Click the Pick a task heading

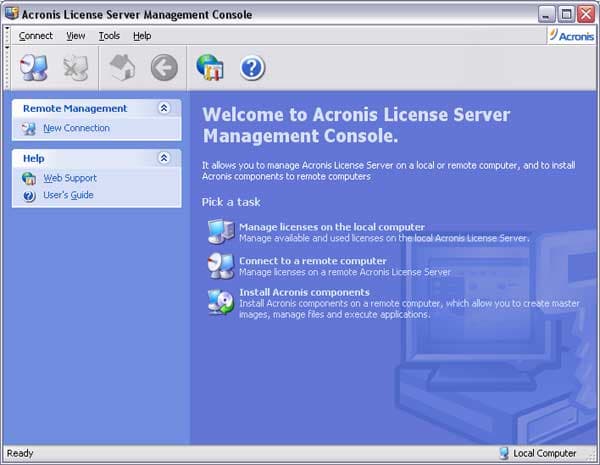click(231, 202)
